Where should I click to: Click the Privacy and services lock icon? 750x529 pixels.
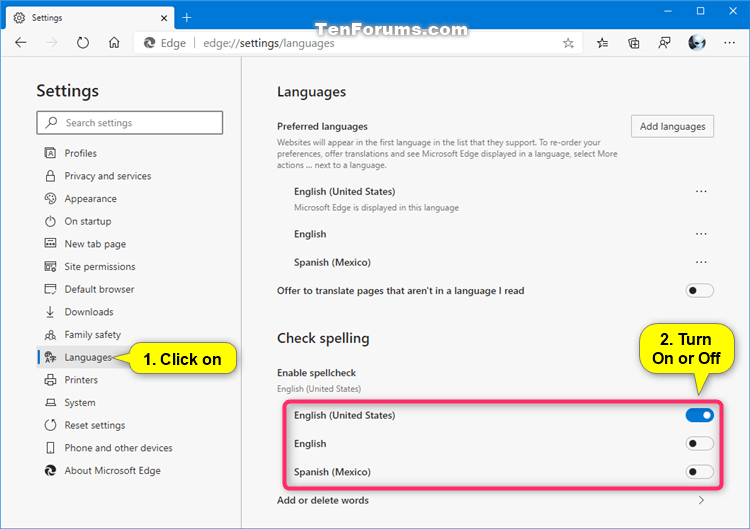coord(50,176)
